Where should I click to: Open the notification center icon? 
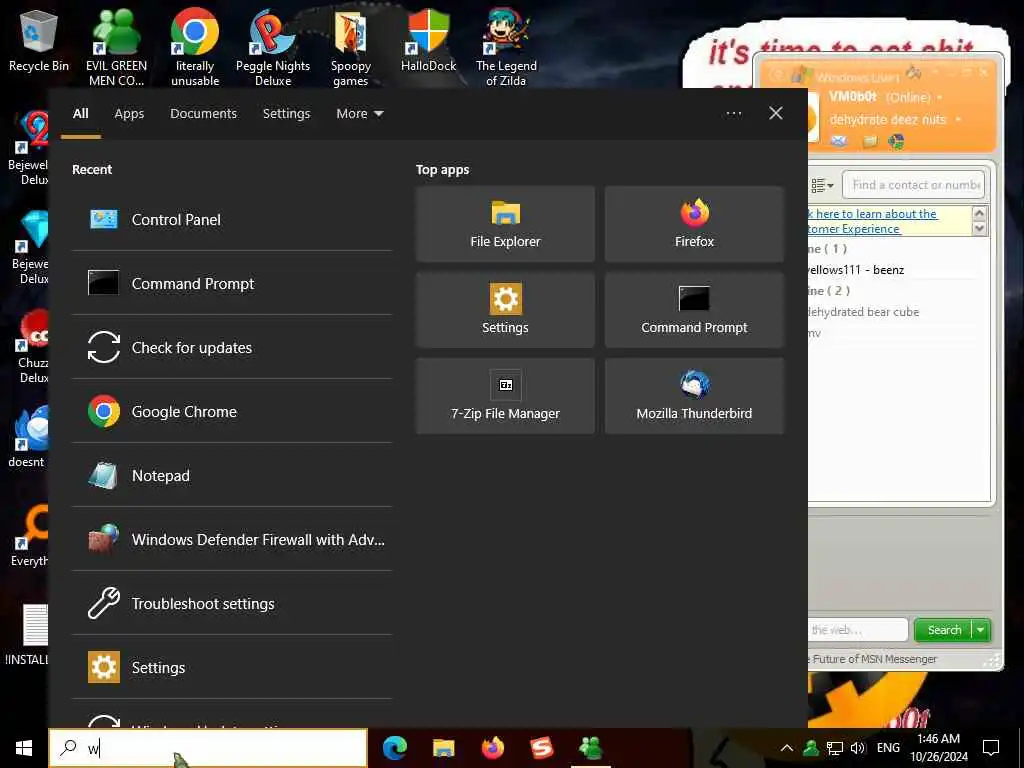pos(991,748)
